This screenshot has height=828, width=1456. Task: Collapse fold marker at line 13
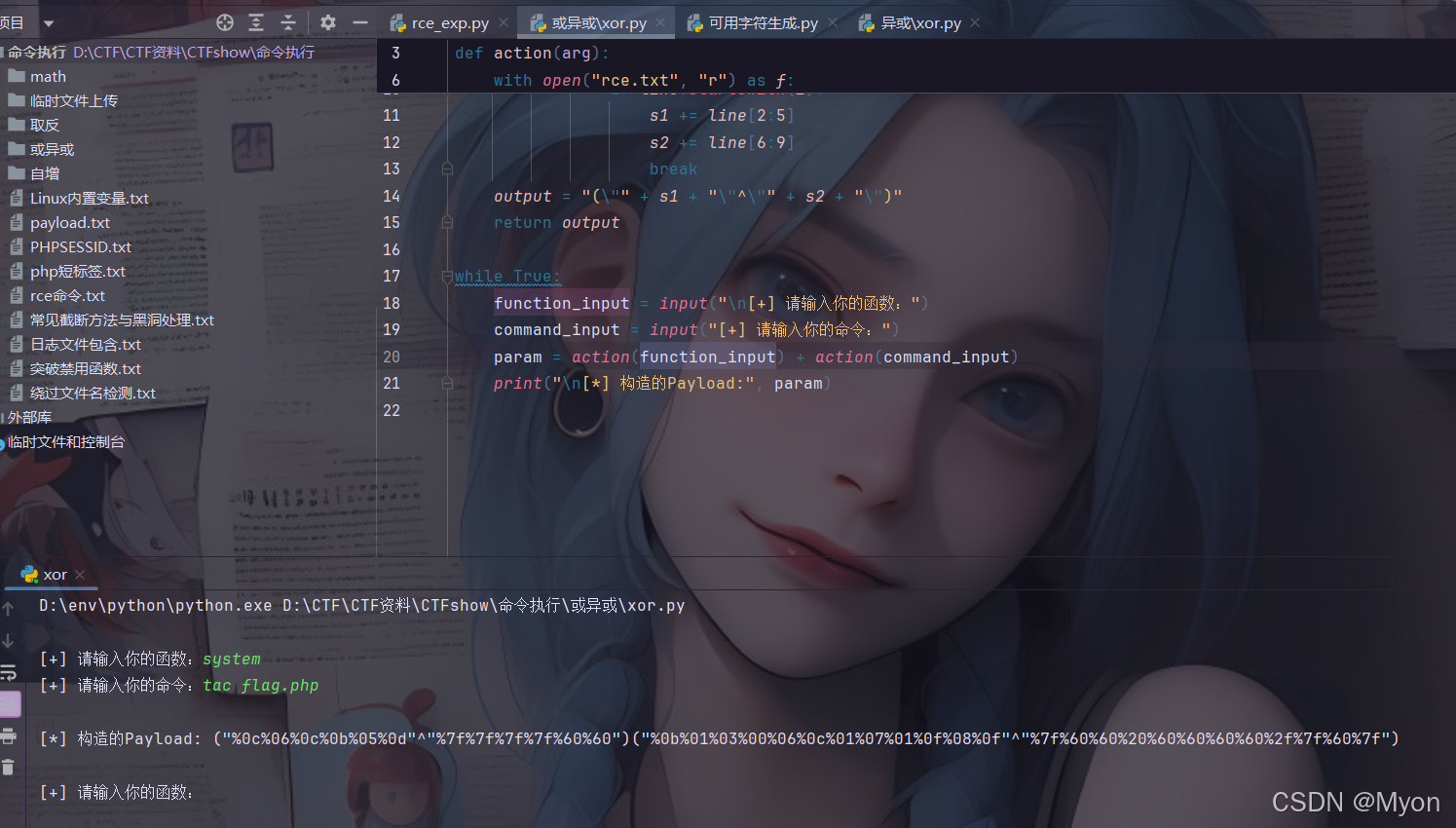point(447,169)
